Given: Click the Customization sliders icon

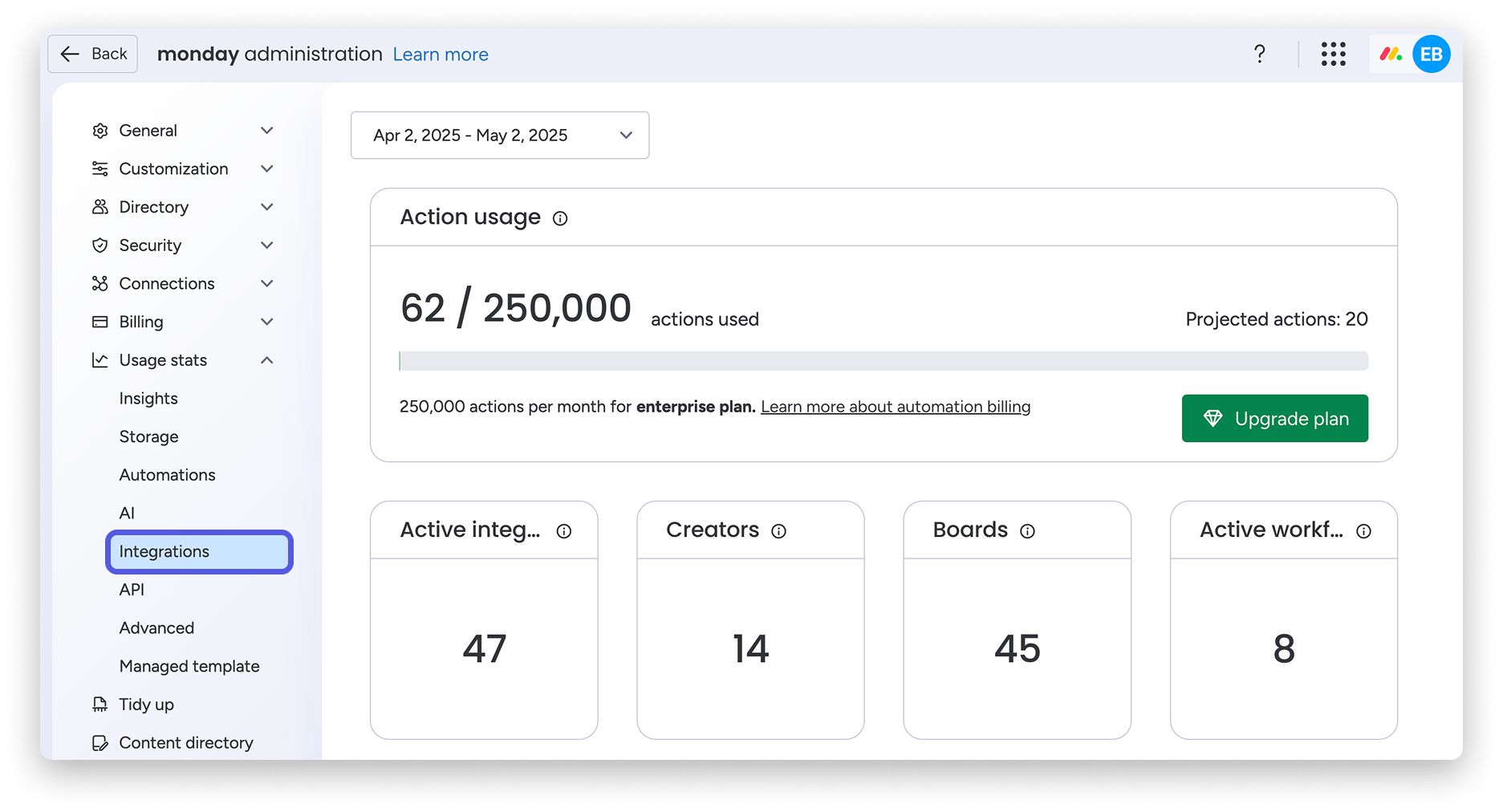Looking at the screenshot, I should 100,168.
